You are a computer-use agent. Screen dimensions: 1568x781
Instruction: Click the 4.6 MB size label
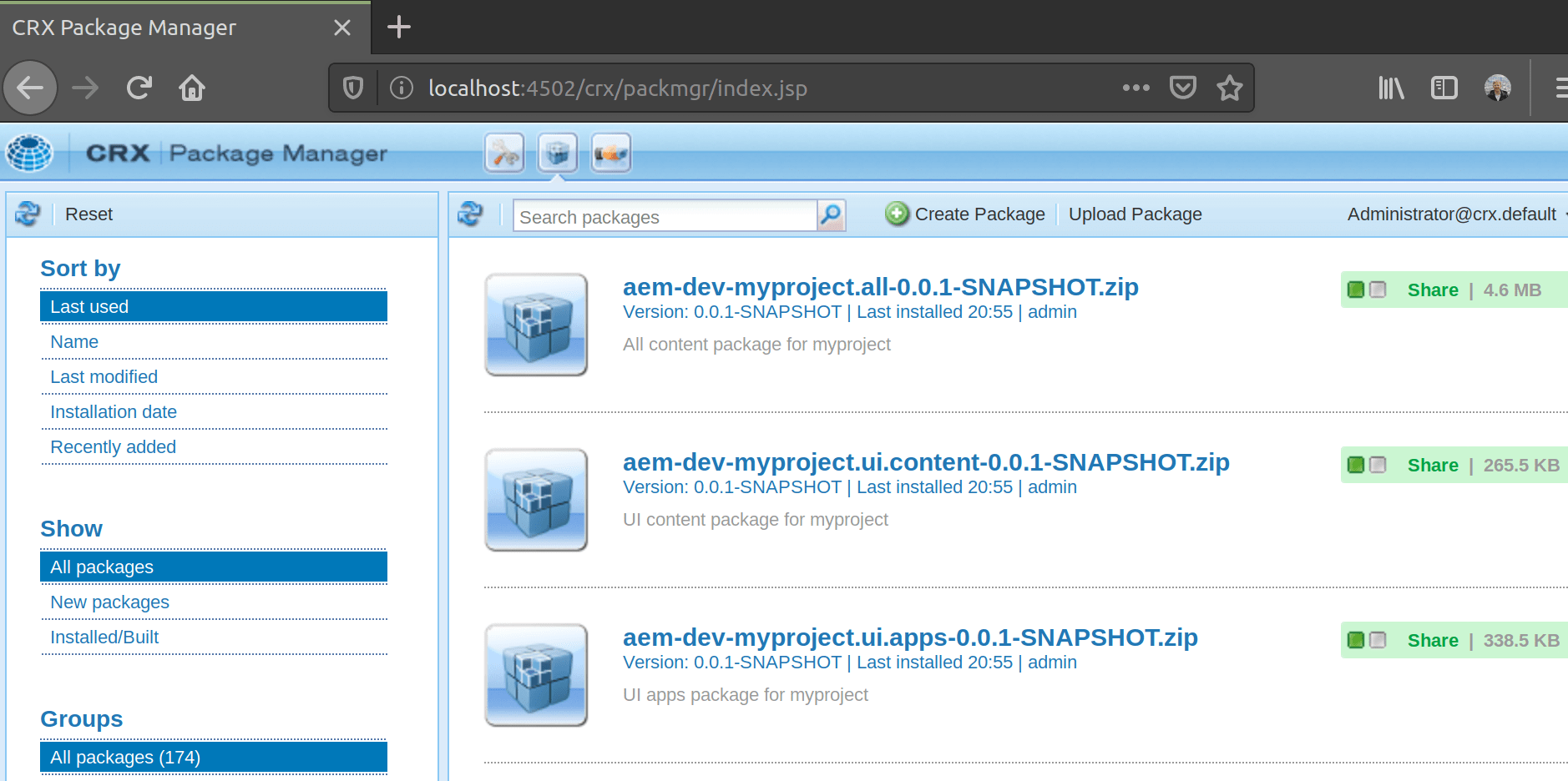1512,290
